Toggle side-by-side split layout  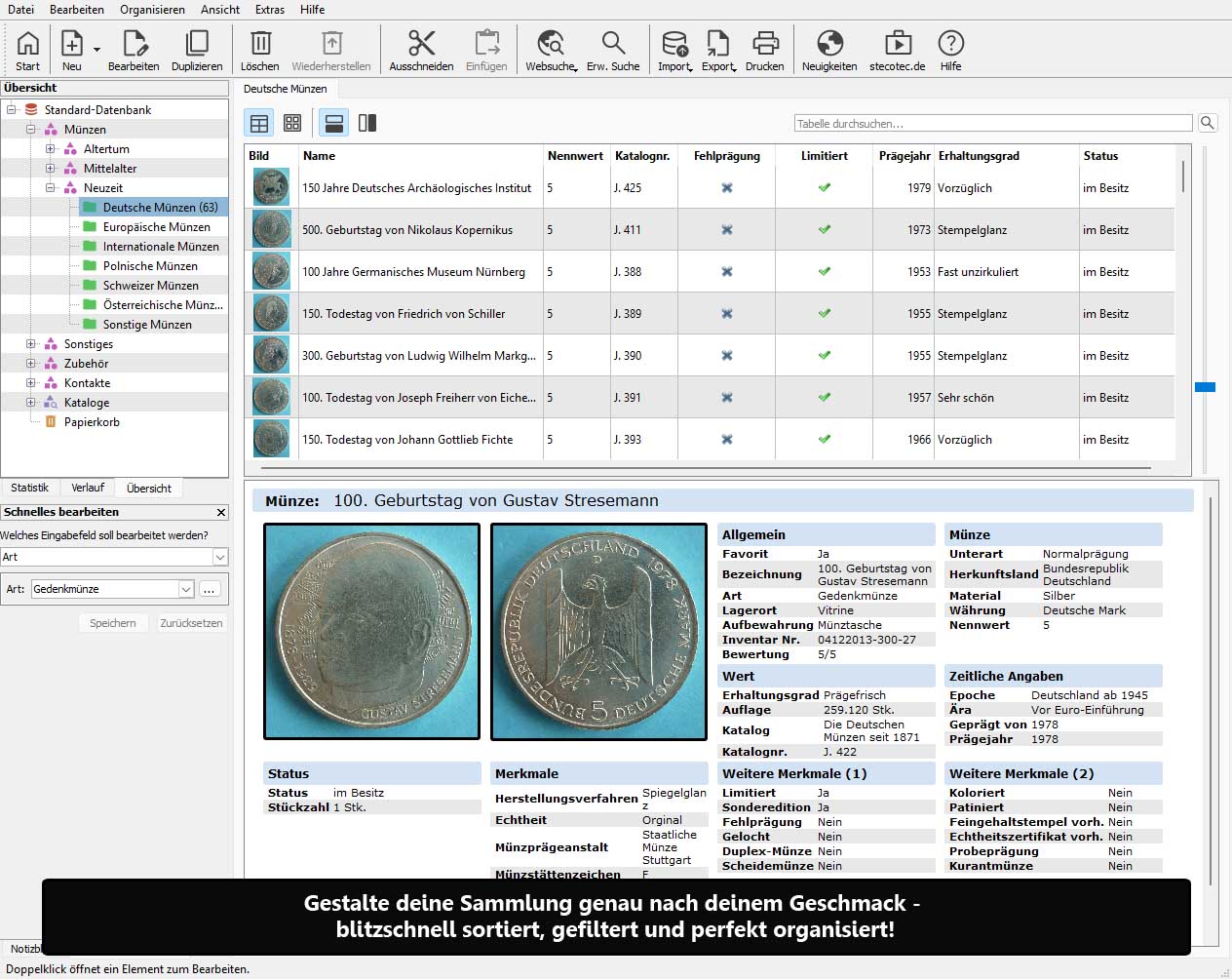pyautogui.click(x=367, y=123)
